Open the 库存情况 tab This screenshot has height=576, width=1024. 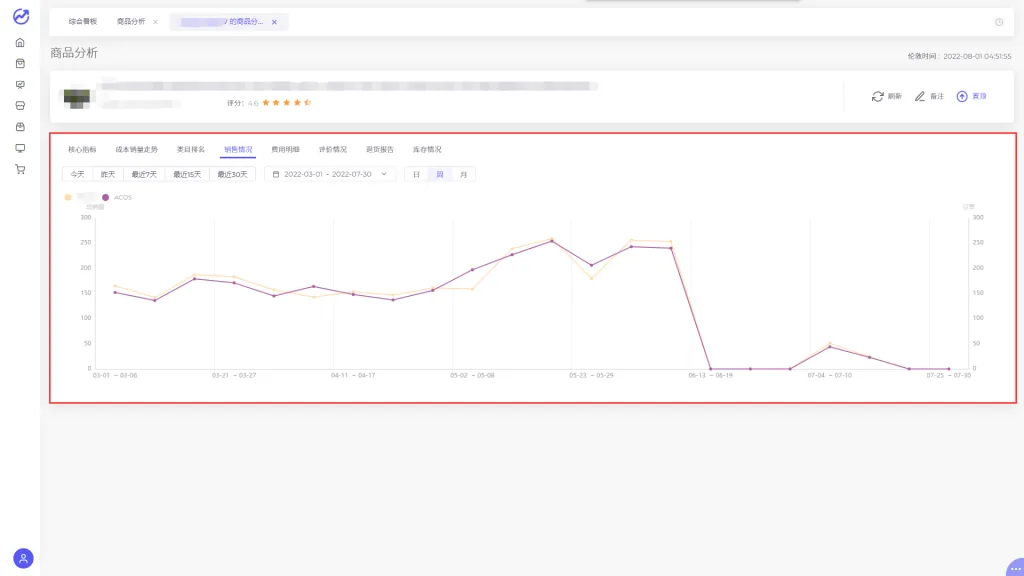427,150
